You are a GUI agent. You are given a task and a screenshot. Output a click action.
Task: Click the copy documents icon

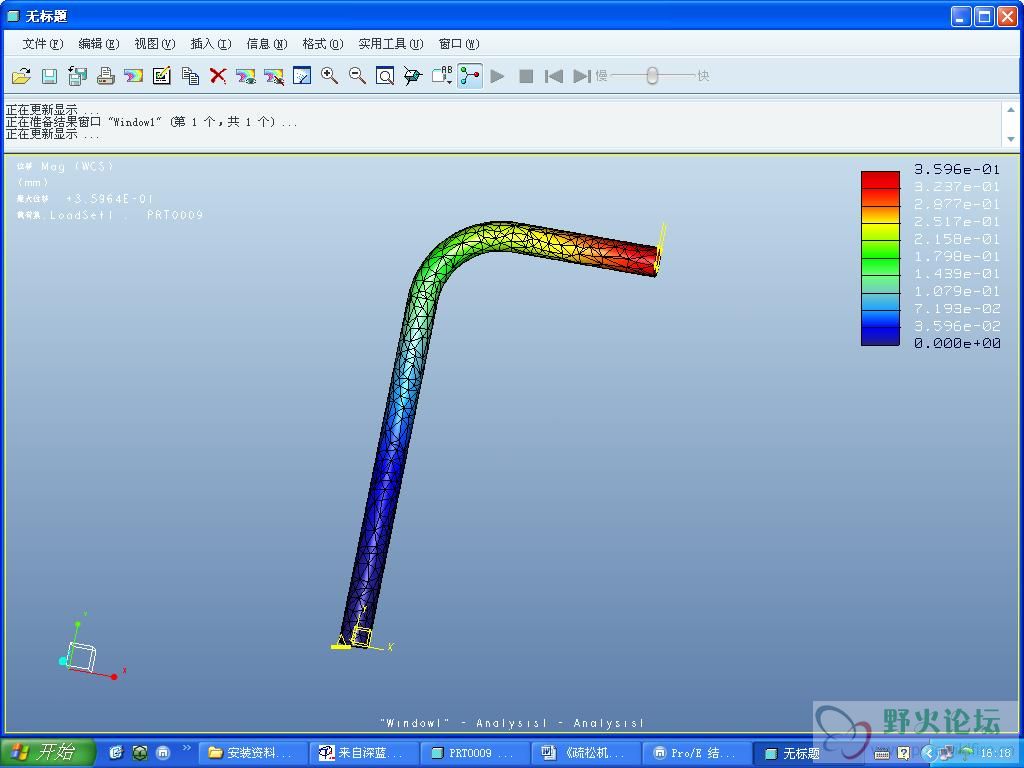coord(190,76)
